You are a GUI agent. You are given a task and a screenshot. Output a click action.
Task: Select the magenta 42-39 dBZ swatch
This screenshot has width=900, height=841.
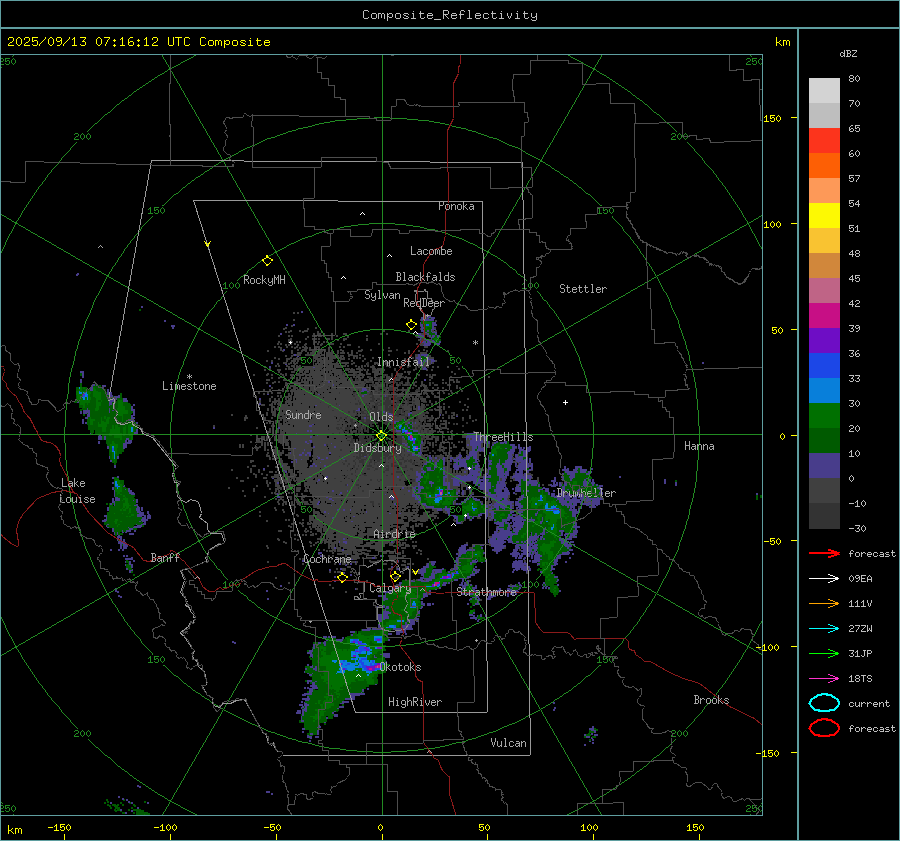coord(824,316)
